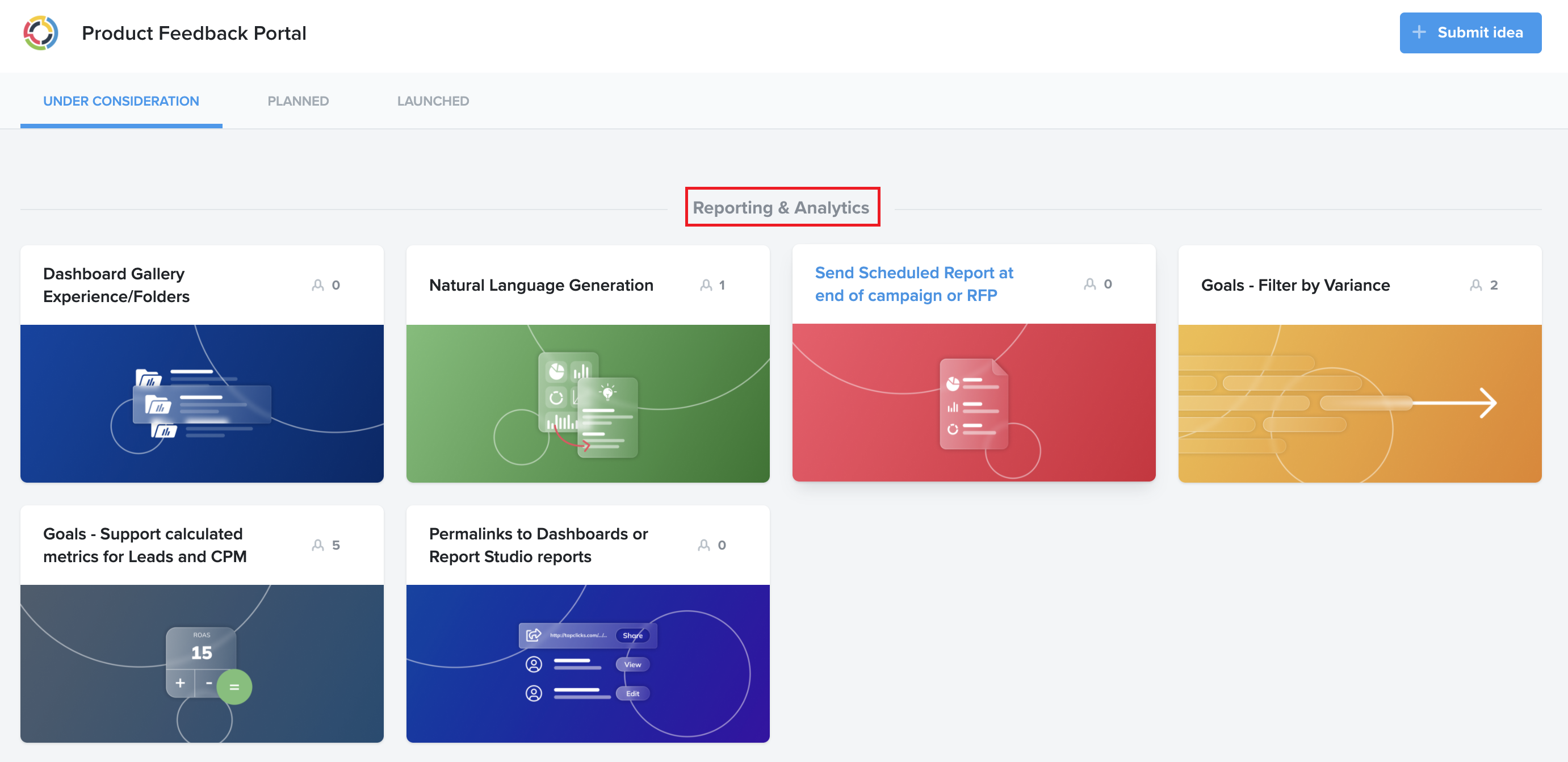
Task: Open Dashboard Gallery Experience/Folders idea title
Action: (116, 285)
